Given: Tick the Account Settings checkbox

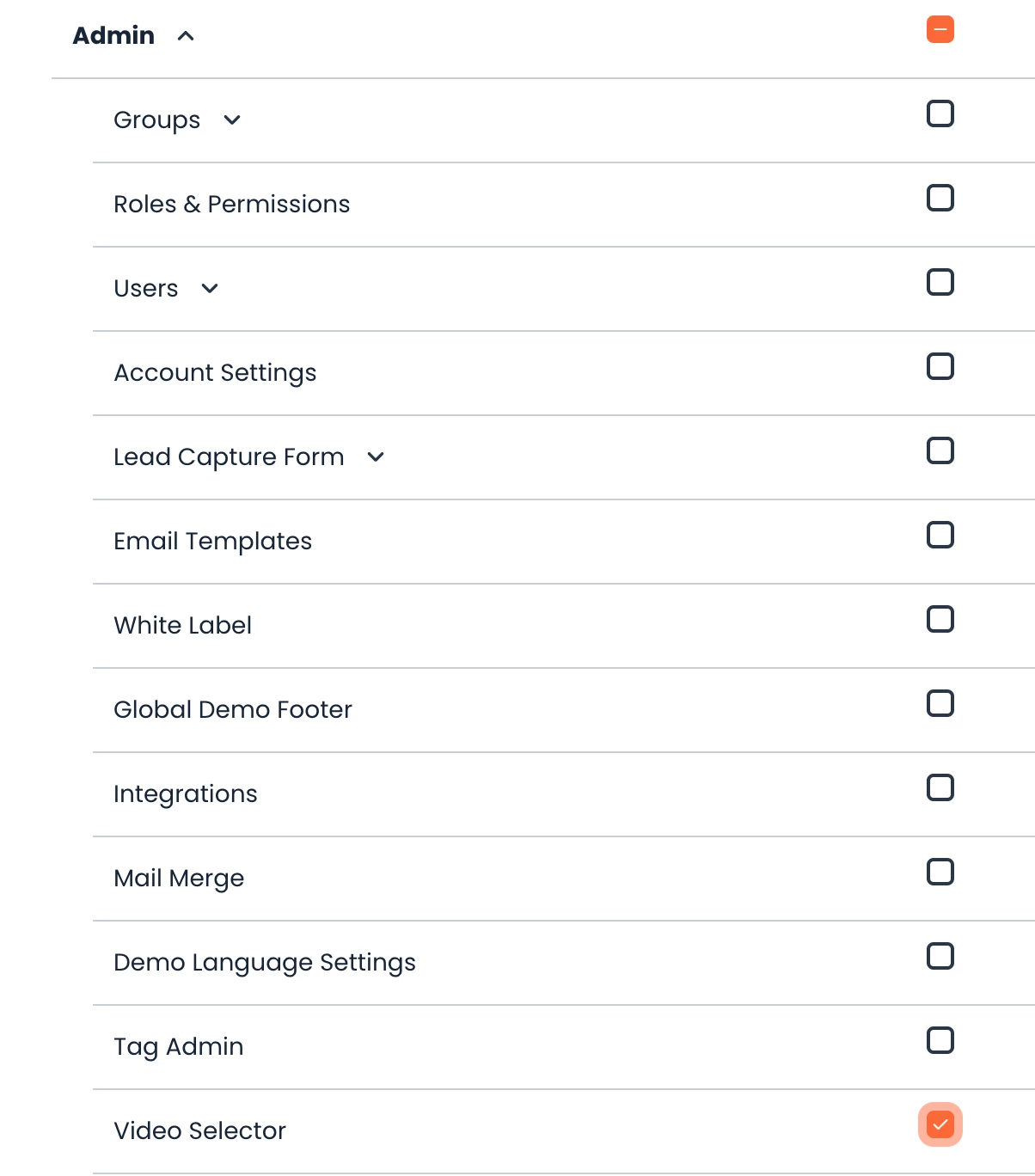Looking at the screenshot, I should pyautogui.click(x=940, y=366).
